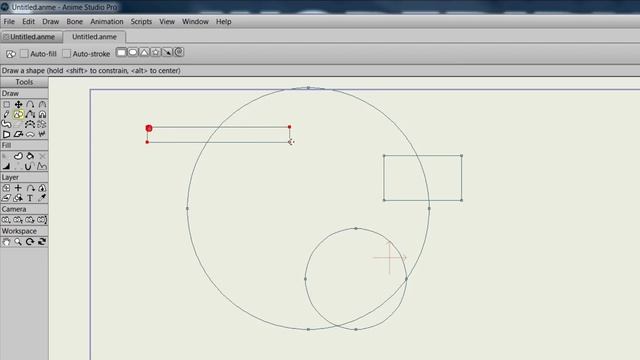The height and width of the screenshot is (360, 640).
Task: Select the dashed-square Select Points tool
Action: click(7, 104)
